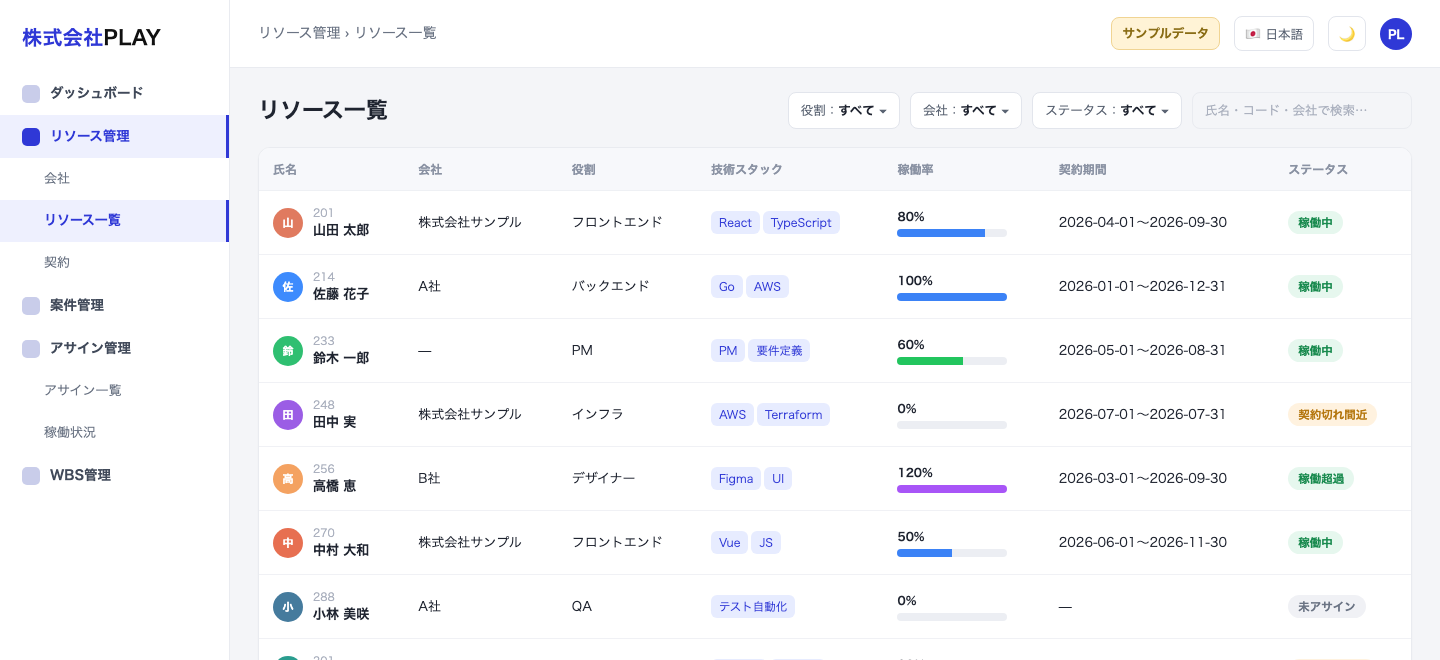Viewport: 1440px width, 660px height.
Task: Click the Terraform tech tag
Action: click(x=793, y=415)
